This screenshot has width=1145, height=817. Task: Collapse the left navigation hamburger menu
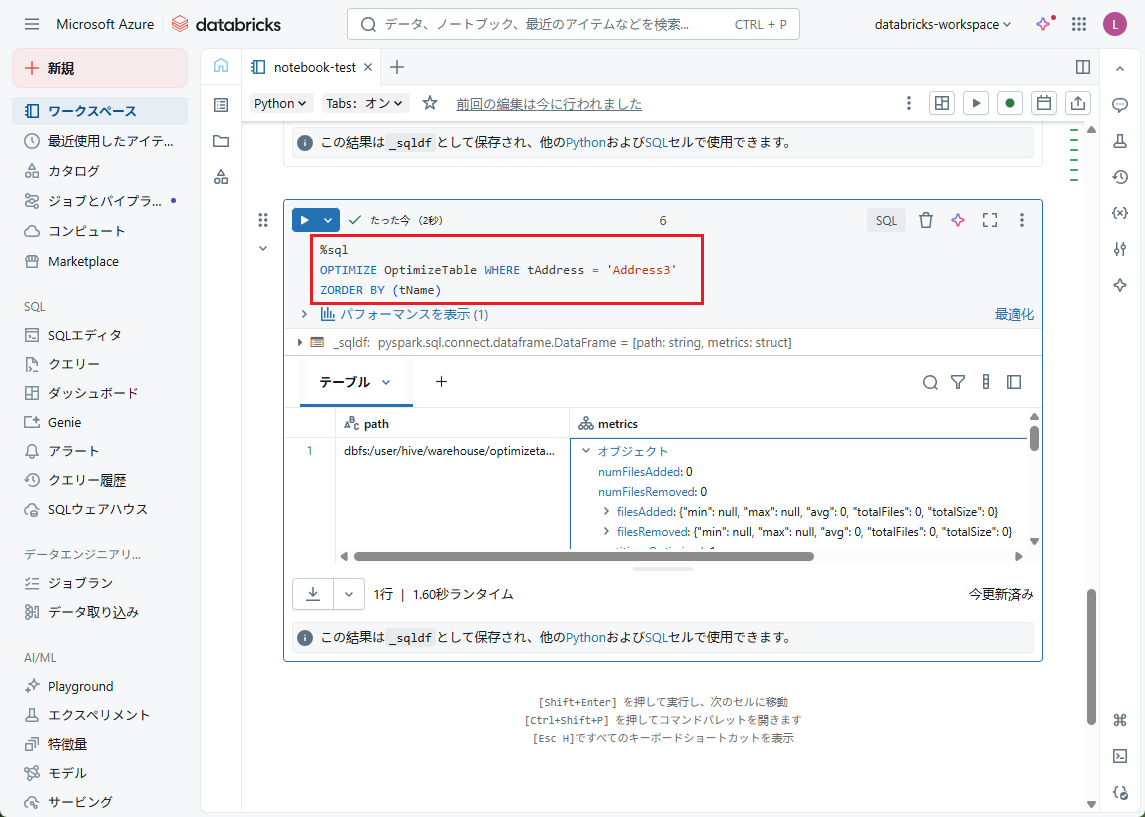[x=32, y=24]
